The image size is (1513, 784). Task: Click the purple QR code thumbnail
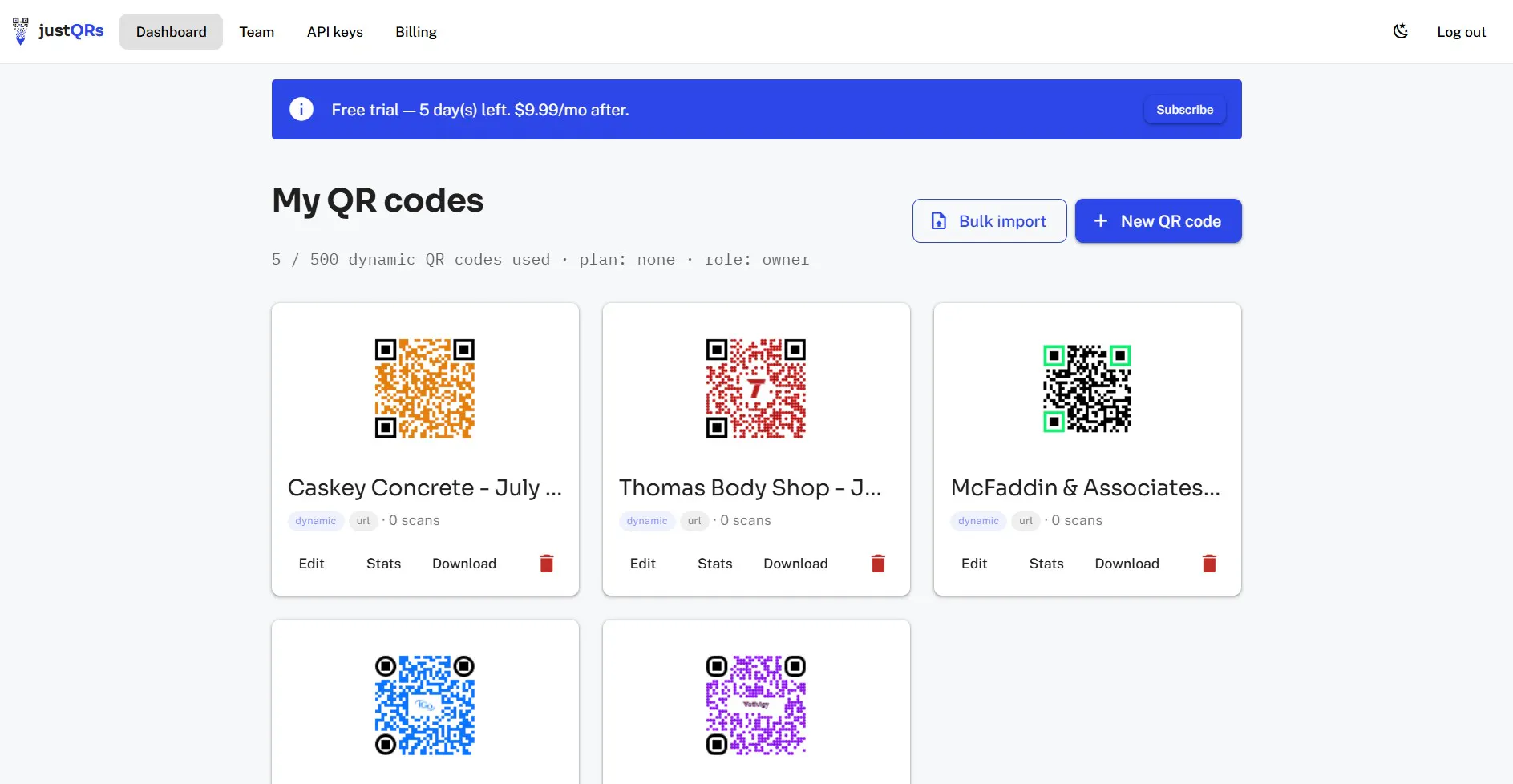(756, 705)
